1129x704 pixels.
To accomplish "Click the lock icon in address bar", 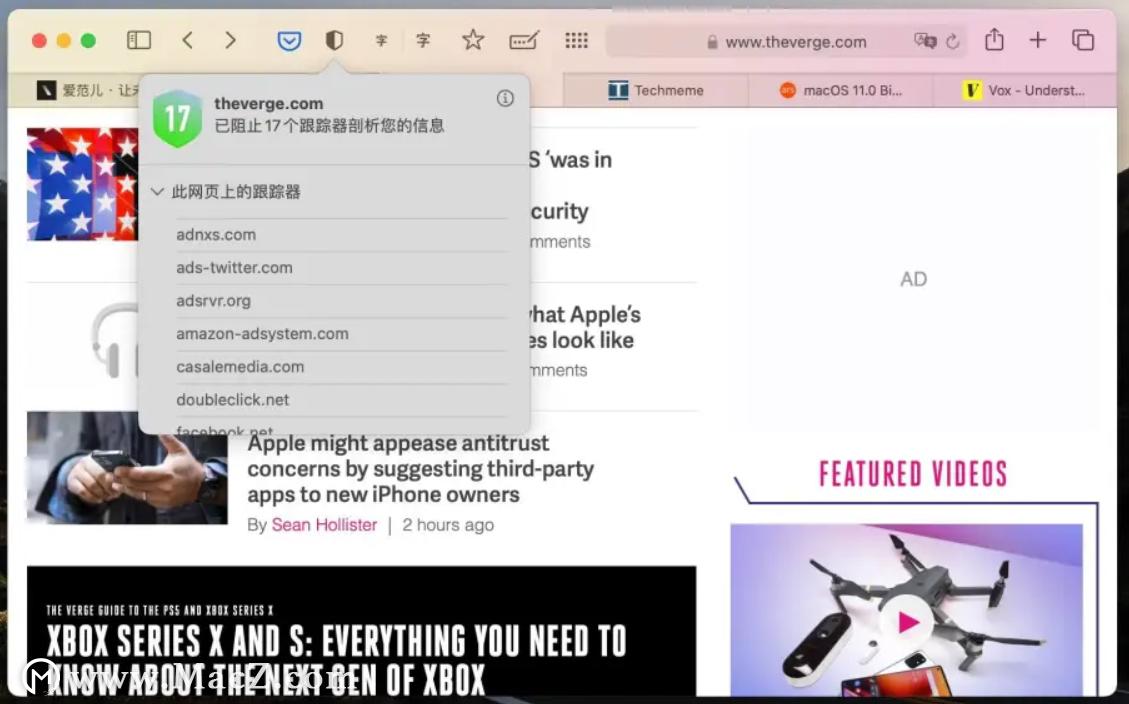I will (x=712, y=42).
